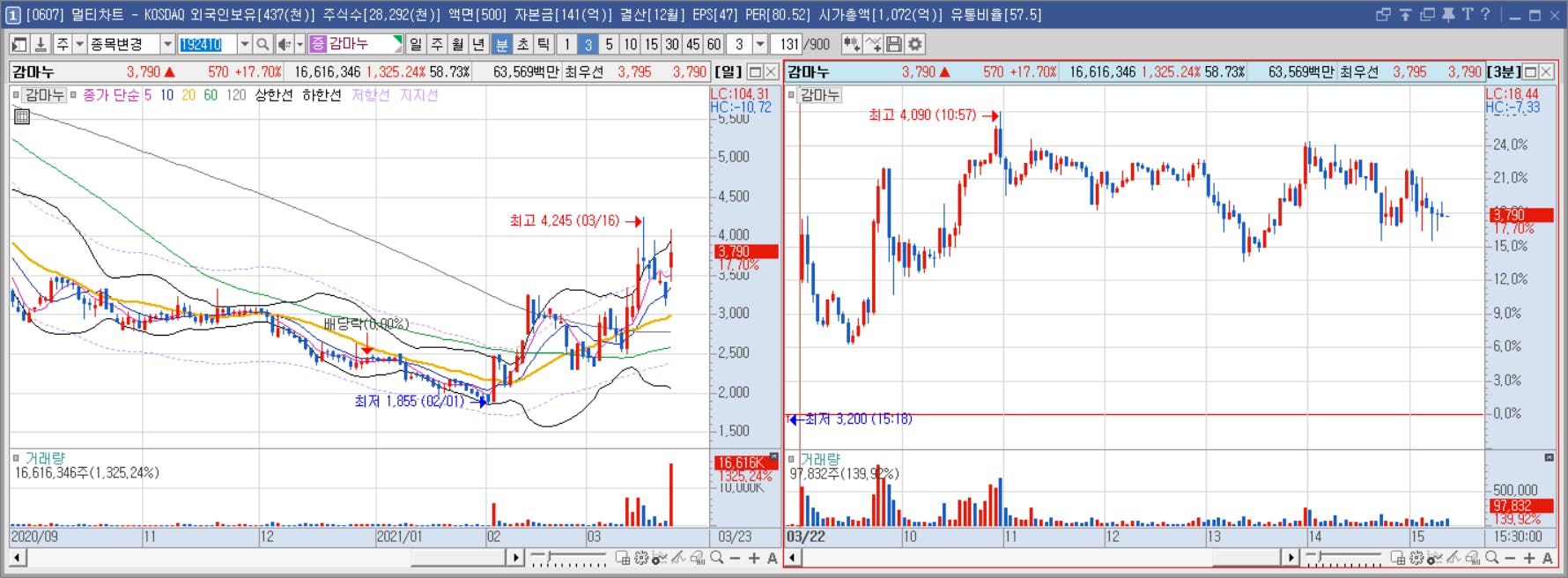Maximize the left daily chart pane
The image size is (1568, 578).
(x=755, y=72)
